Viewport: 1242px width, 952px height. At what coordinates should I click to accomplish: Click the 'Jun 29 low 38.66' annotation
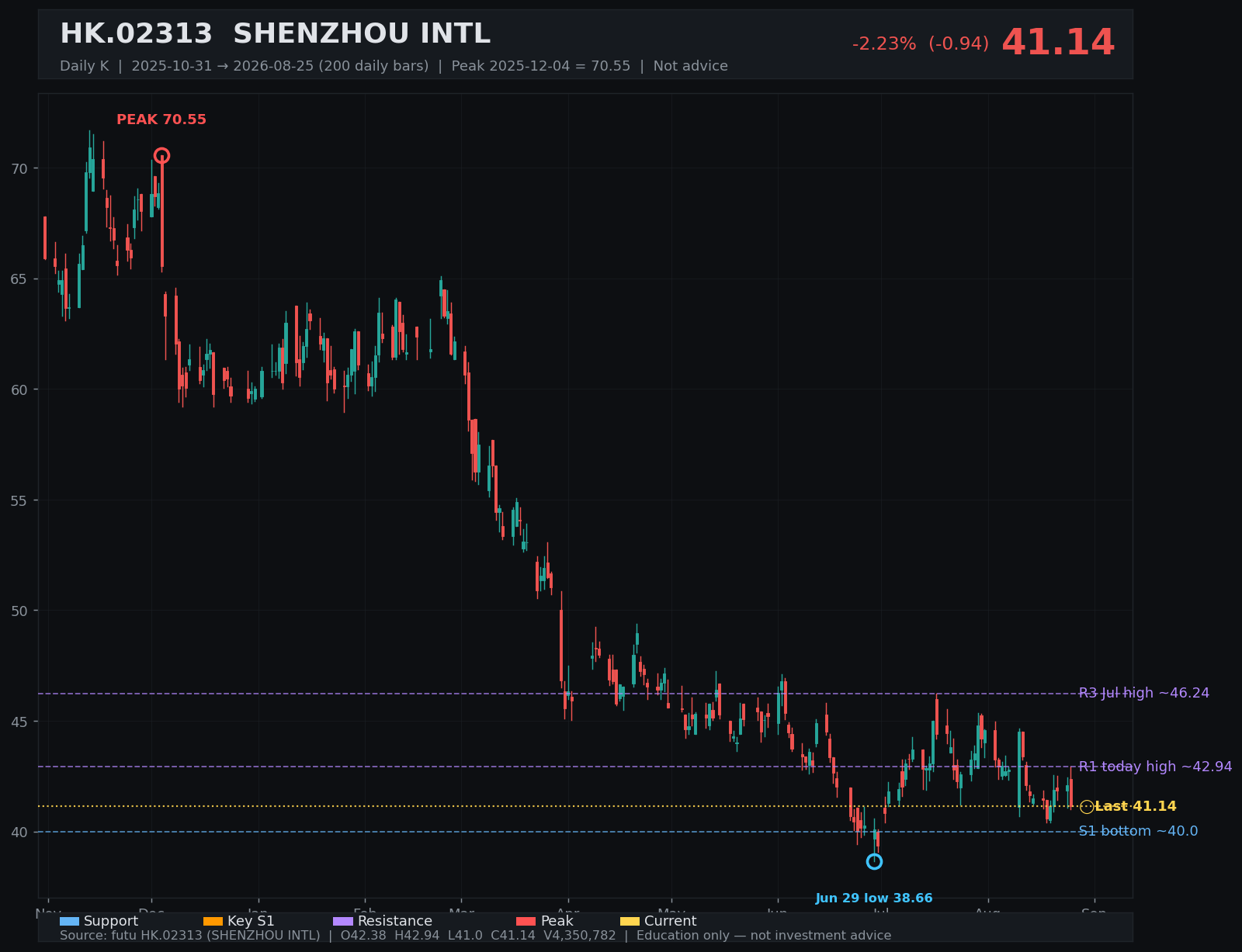(874, 898)
